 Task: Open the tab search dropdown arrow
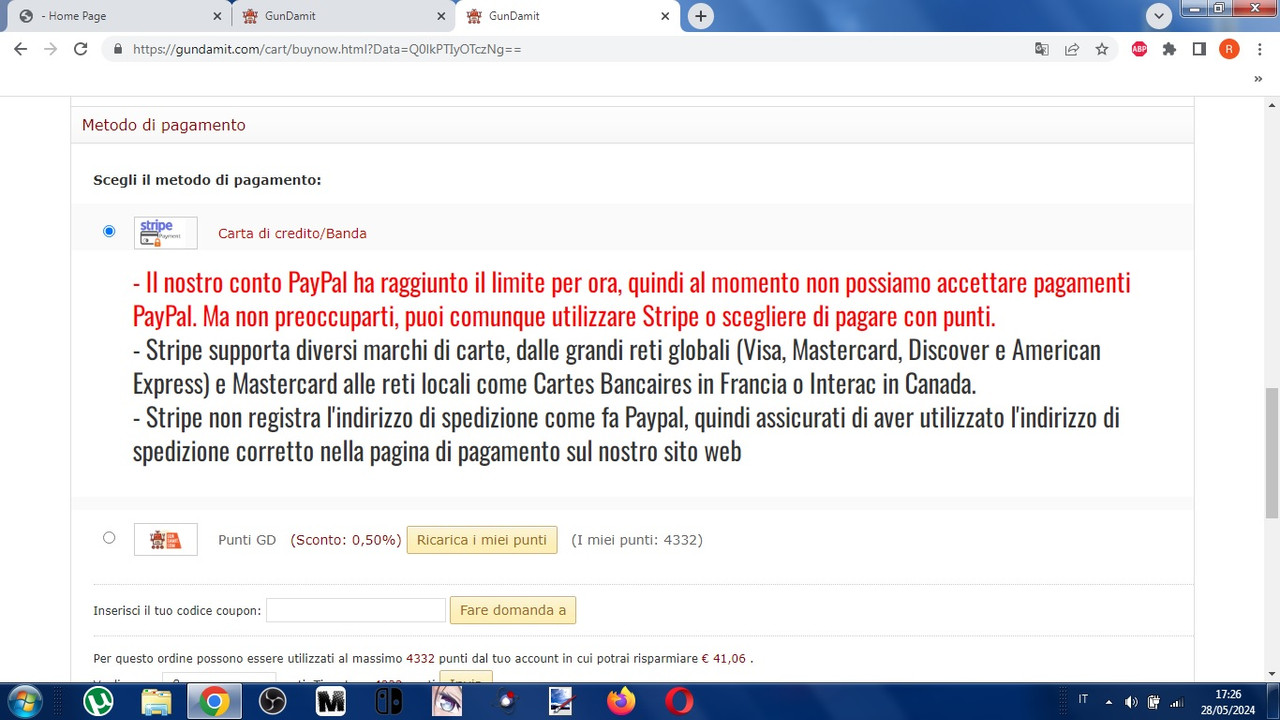(x=1159, y=16)
